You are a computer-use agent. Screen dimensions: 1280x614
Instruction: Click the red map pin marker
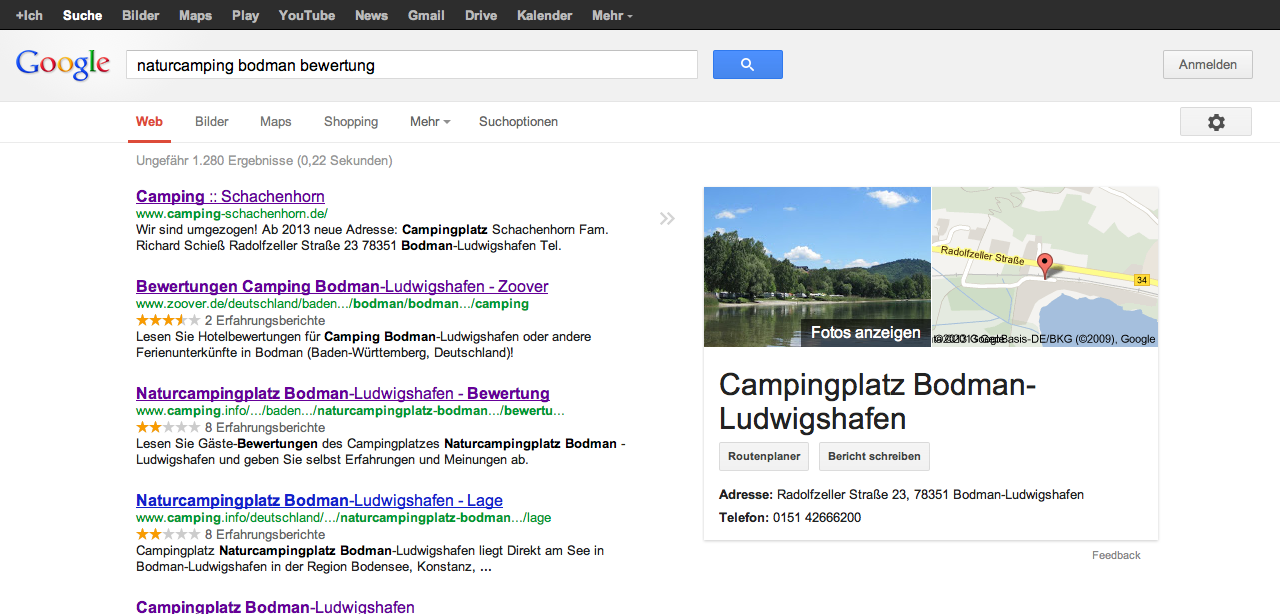pyautogui.click(x=1045, y=266)
